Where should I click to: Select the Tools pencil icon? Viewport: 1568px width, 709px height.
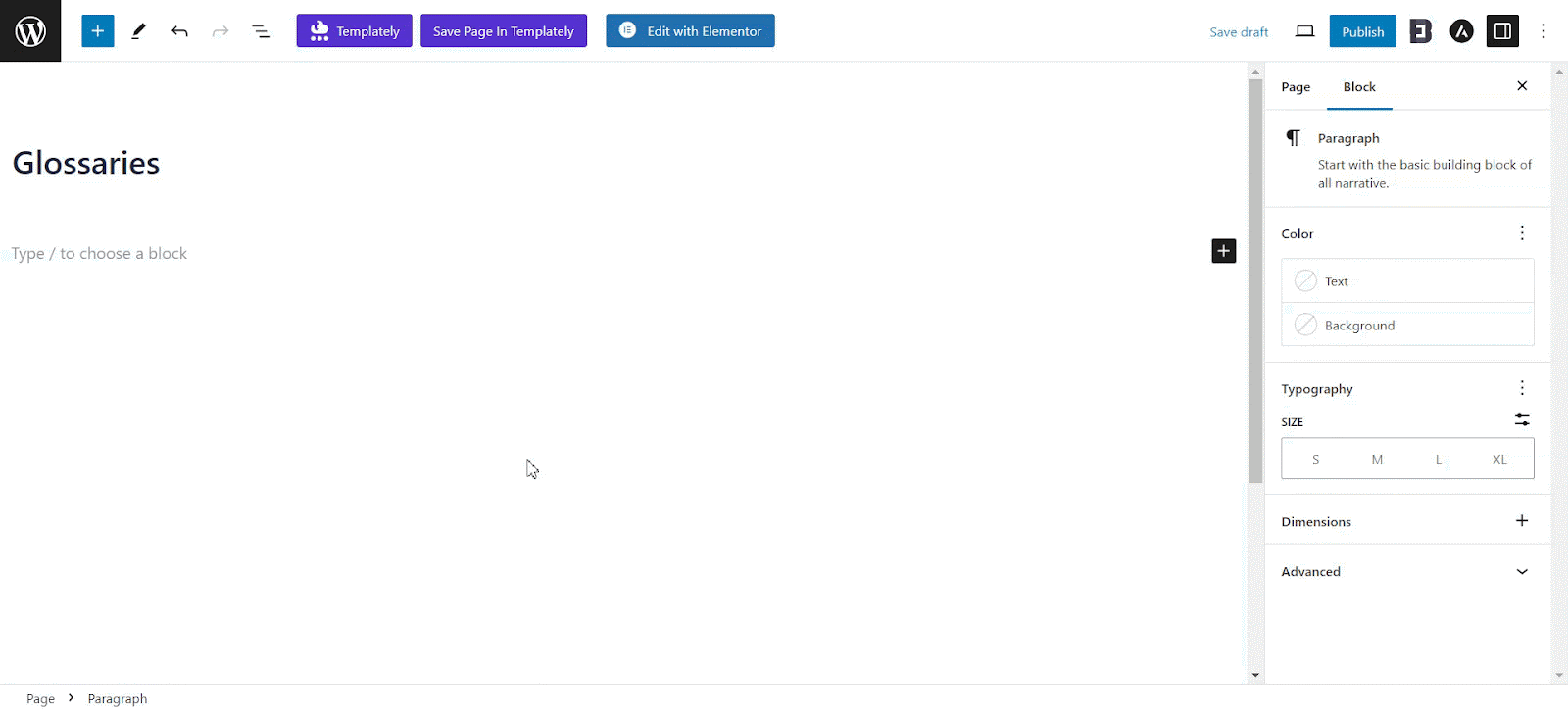(x=138, y=30)
